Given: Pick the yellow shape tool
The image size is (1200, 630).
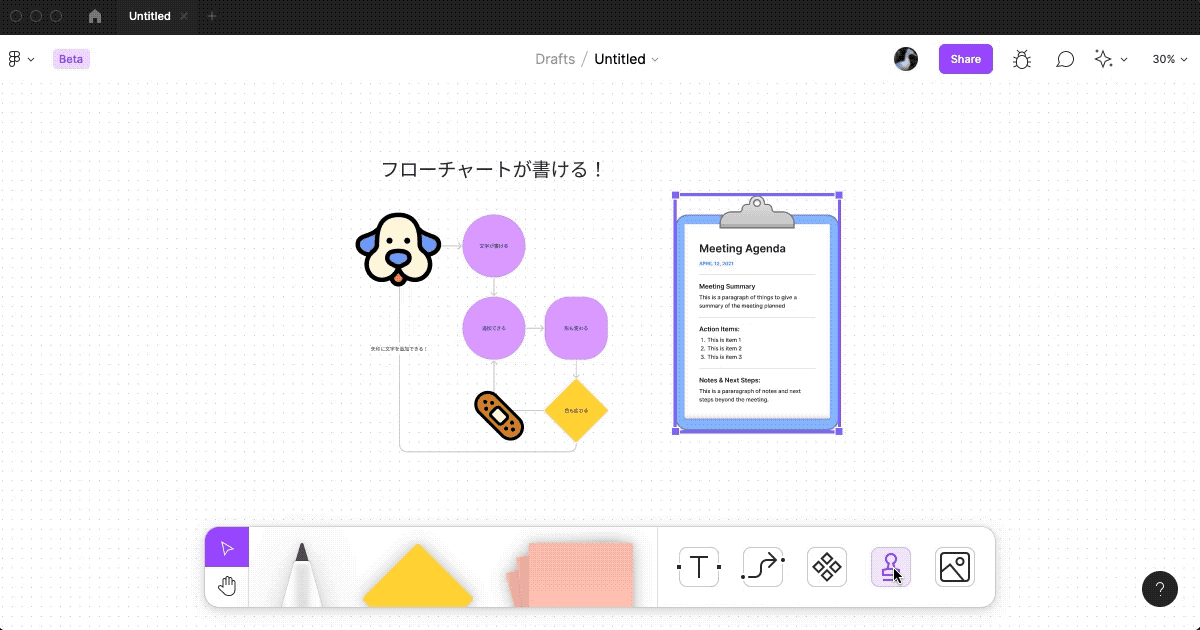Looking at the screenshot, I should click(x=417, y=578).
